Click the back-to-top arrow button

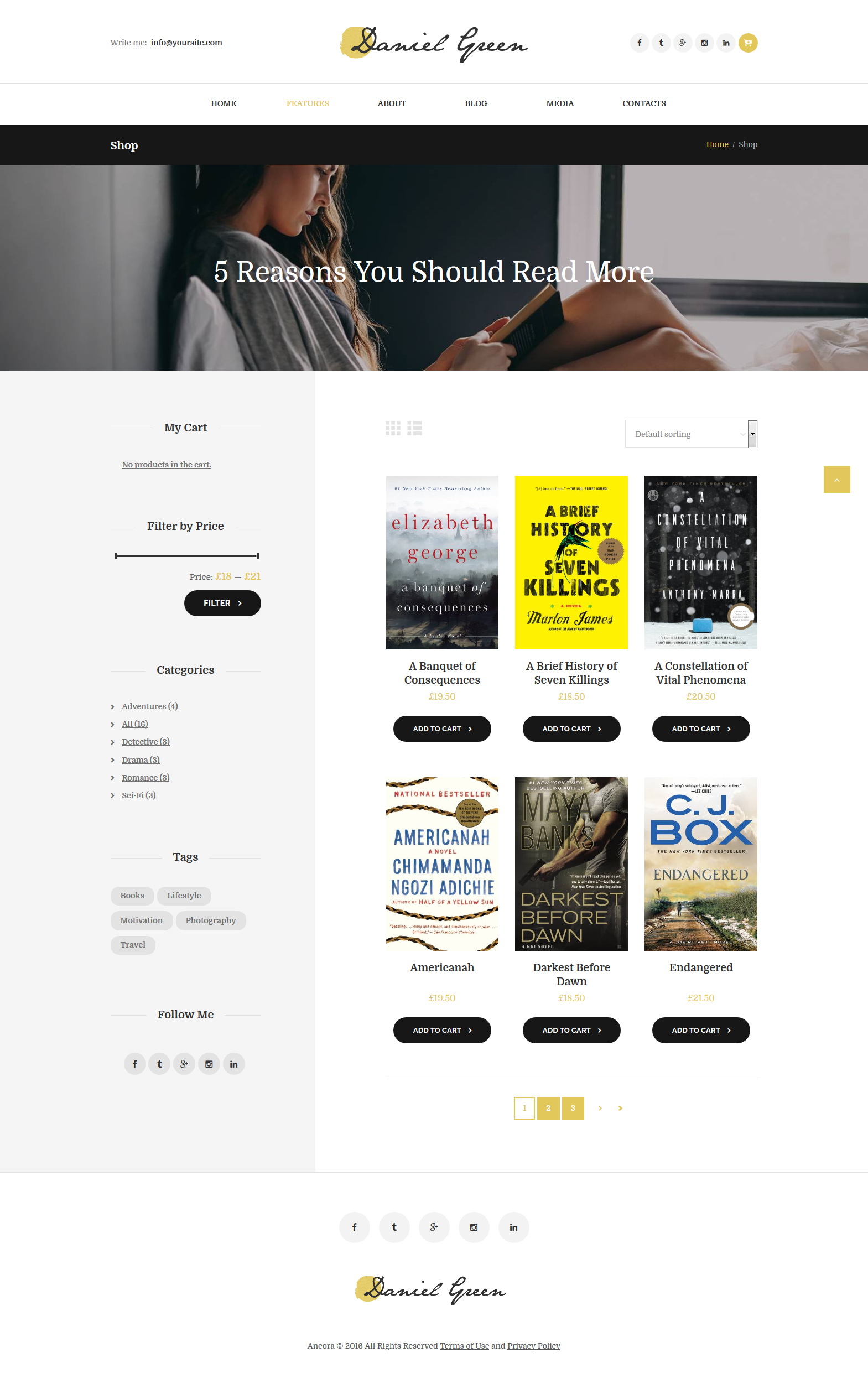tap(836, 479)
